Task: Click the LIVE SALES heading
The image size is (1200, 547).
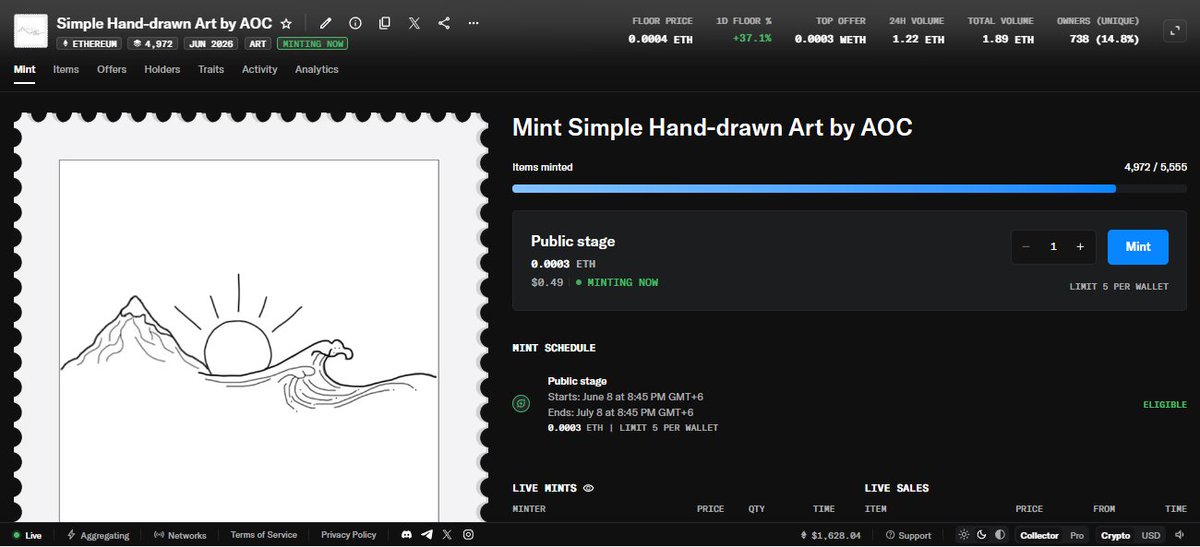Action: click(x=897, y=488)
